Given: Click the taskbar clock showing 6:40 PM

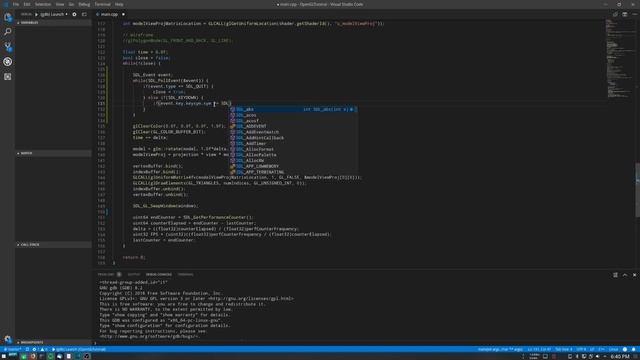Looking at the screenshot, I should click(x=620, y=356).
